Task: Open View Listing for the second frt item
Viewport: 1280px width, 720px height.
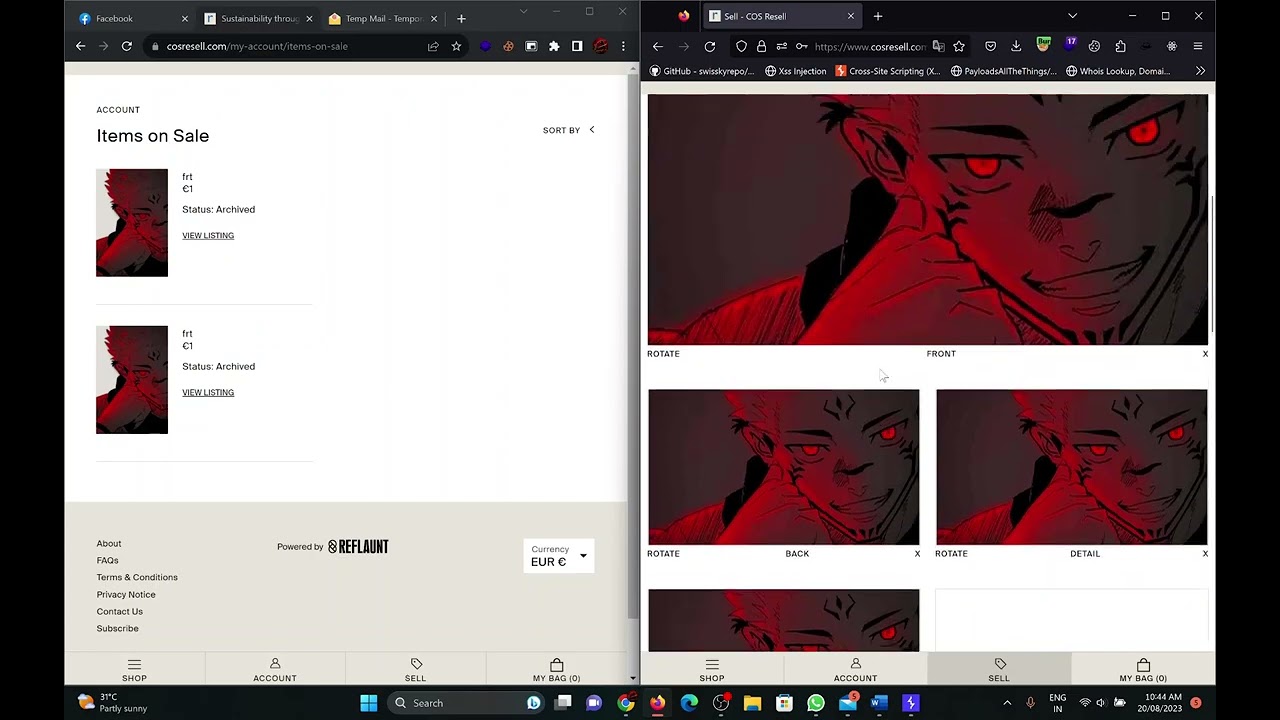Action: coord(208,392)
